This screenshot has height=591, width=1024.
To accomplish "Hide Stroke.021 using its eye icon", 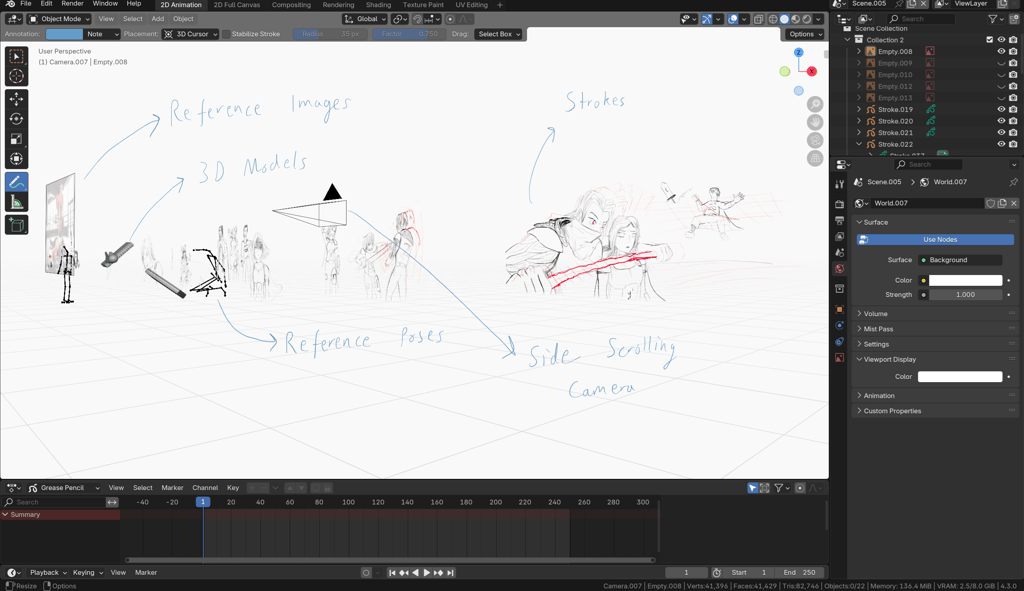I will pyautogui.click(x=1001, y=133).
